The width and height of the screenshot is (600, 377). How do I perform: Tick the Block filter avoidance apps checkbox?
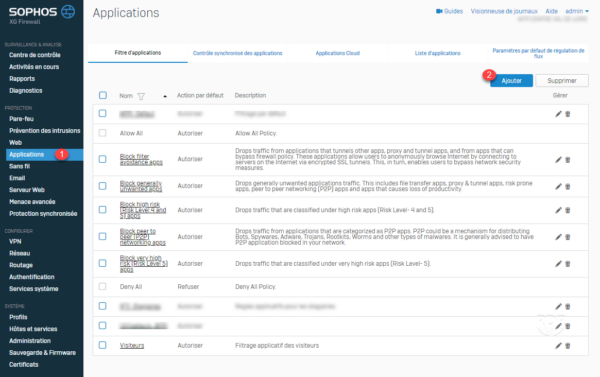pyautogui.click(x=103, y=159)
